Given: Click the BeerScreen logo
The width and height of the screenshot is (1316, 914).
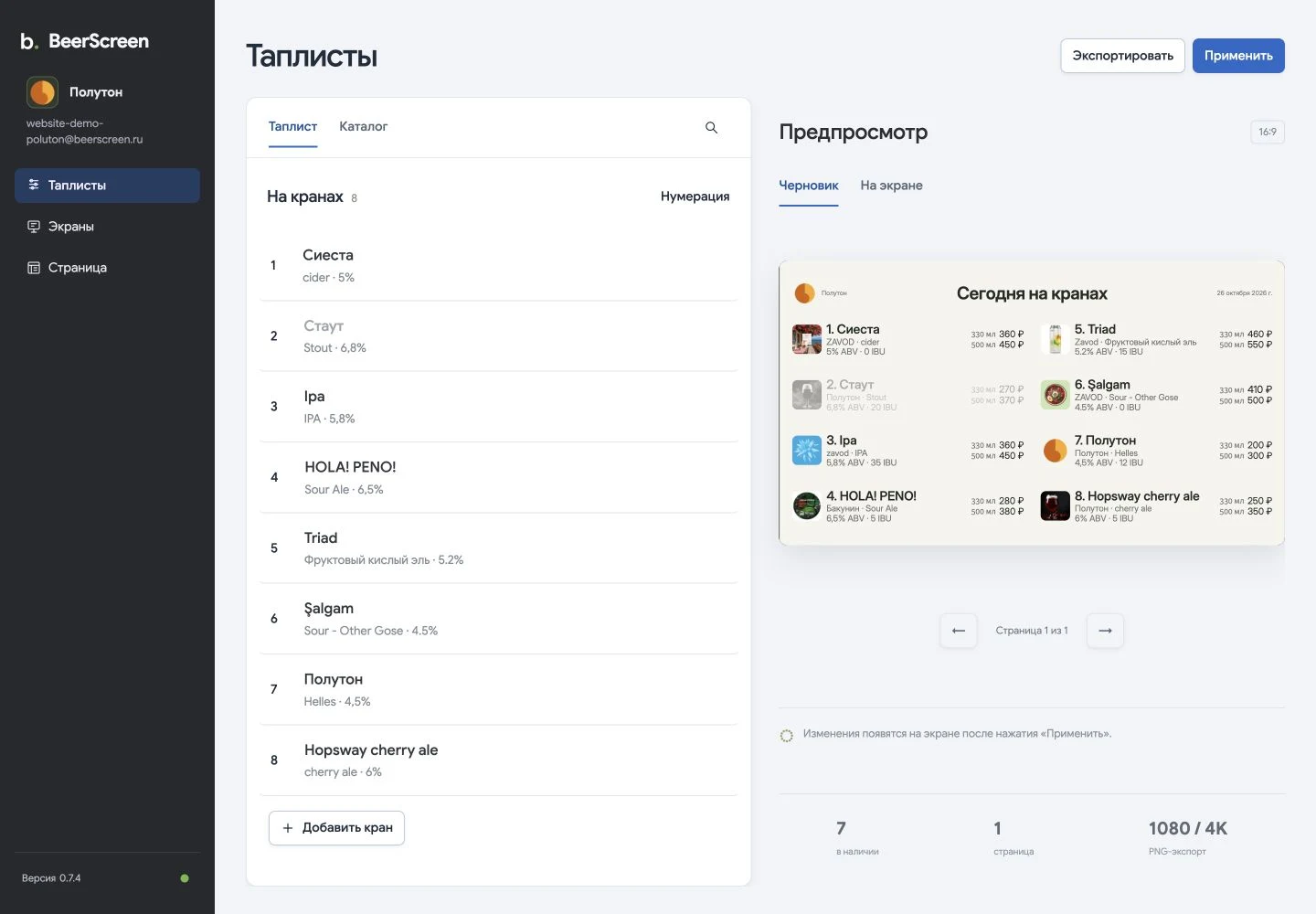Looking at the screenshot, I should (84, 41).
